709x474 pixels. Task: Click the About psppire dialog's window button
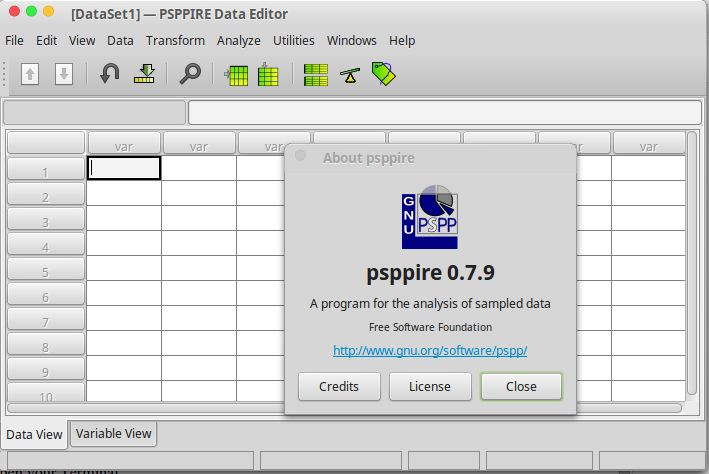click(x=300, y=156)
